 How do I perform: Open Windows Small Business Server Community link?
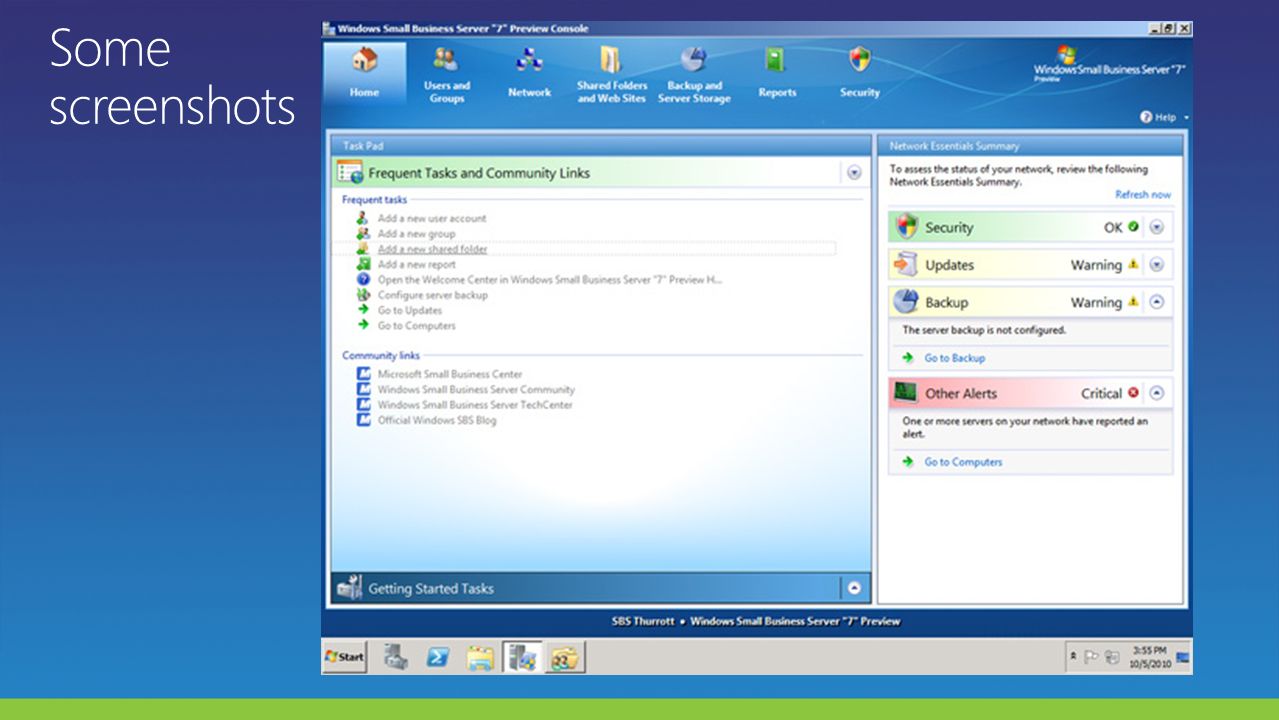click(476, 390)
